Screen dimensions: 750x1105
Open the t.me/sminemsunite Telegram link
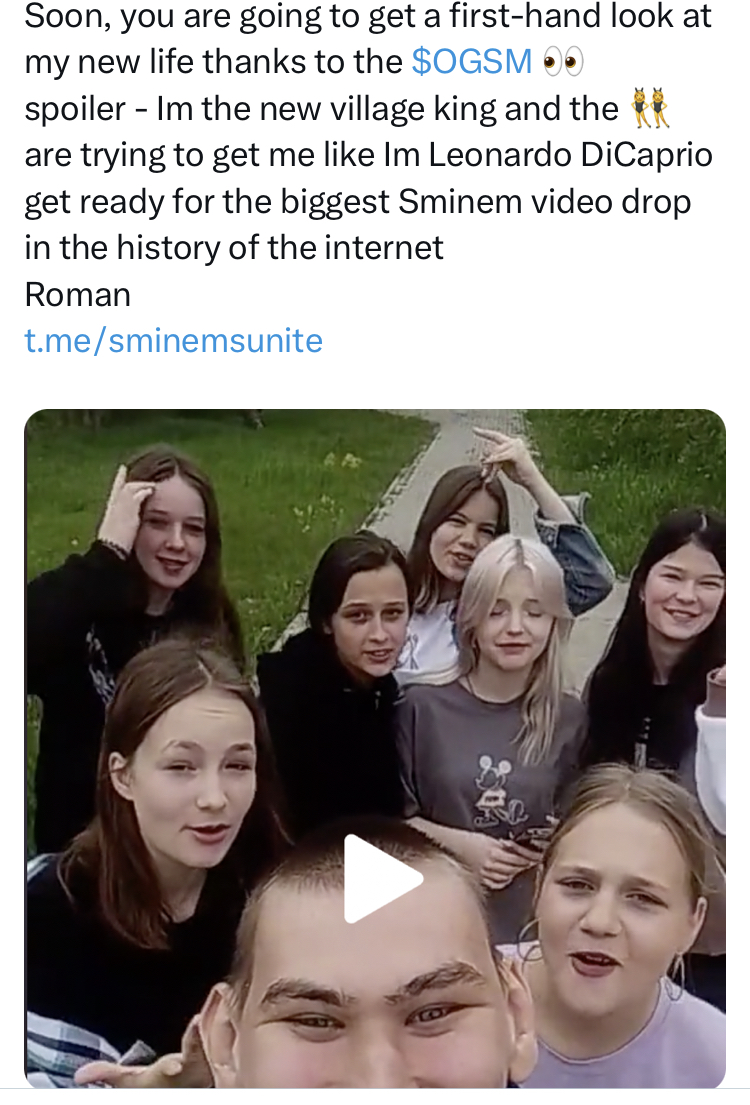pyautogui.click(x=173, y=341)
